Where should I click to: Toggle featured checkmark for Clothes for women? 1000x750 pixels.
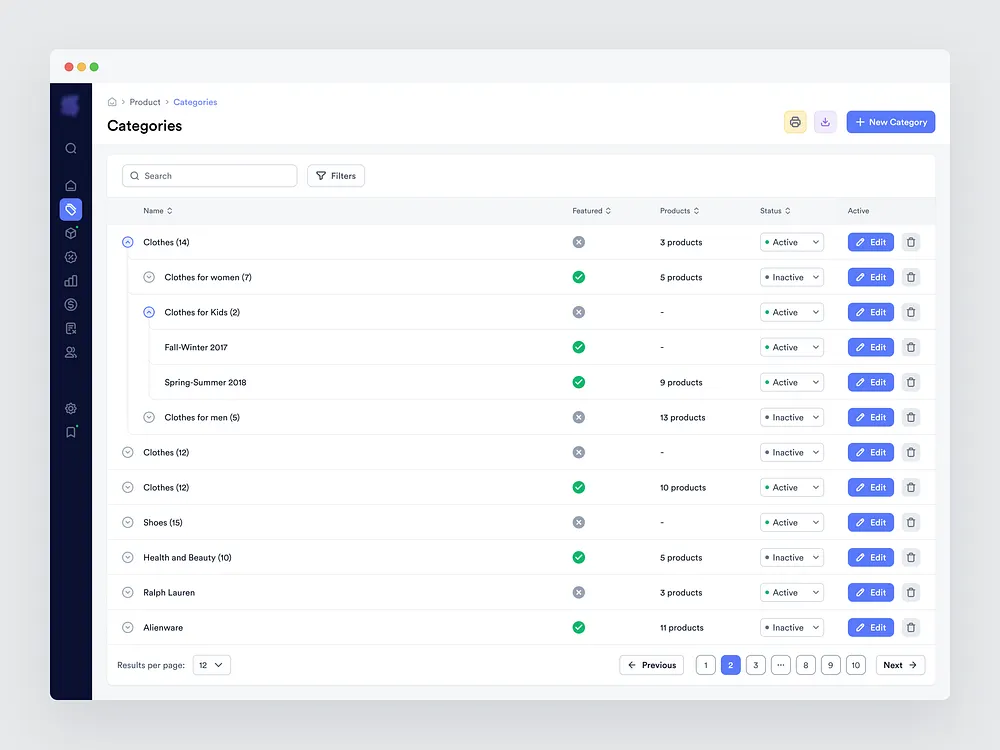pos(578,277)
